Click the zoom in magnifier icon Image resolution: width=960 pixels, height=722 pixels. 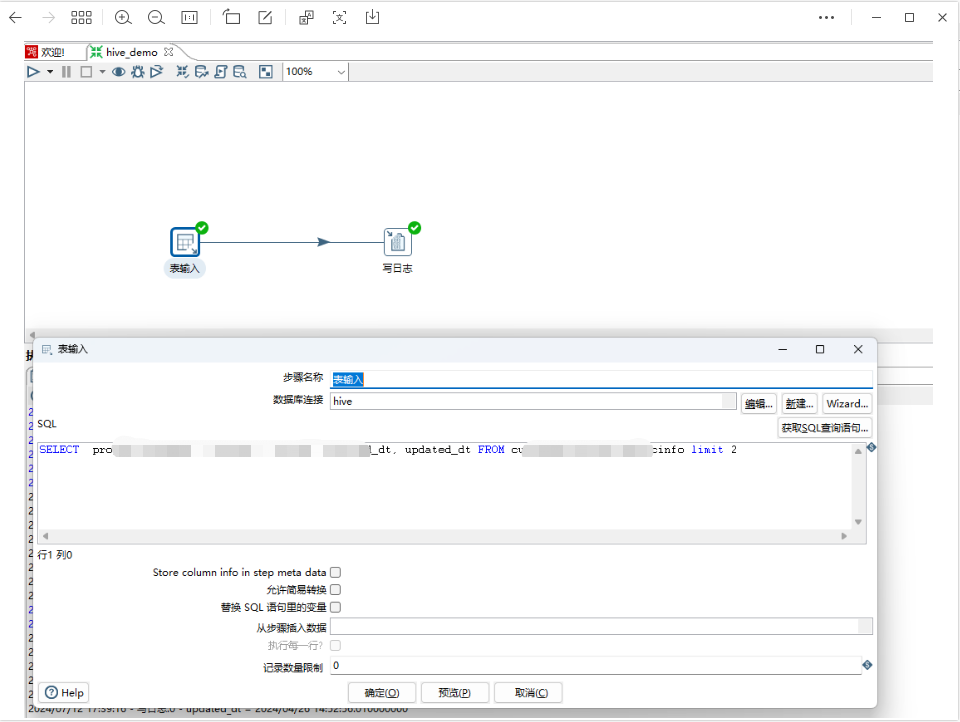point(123,17)
